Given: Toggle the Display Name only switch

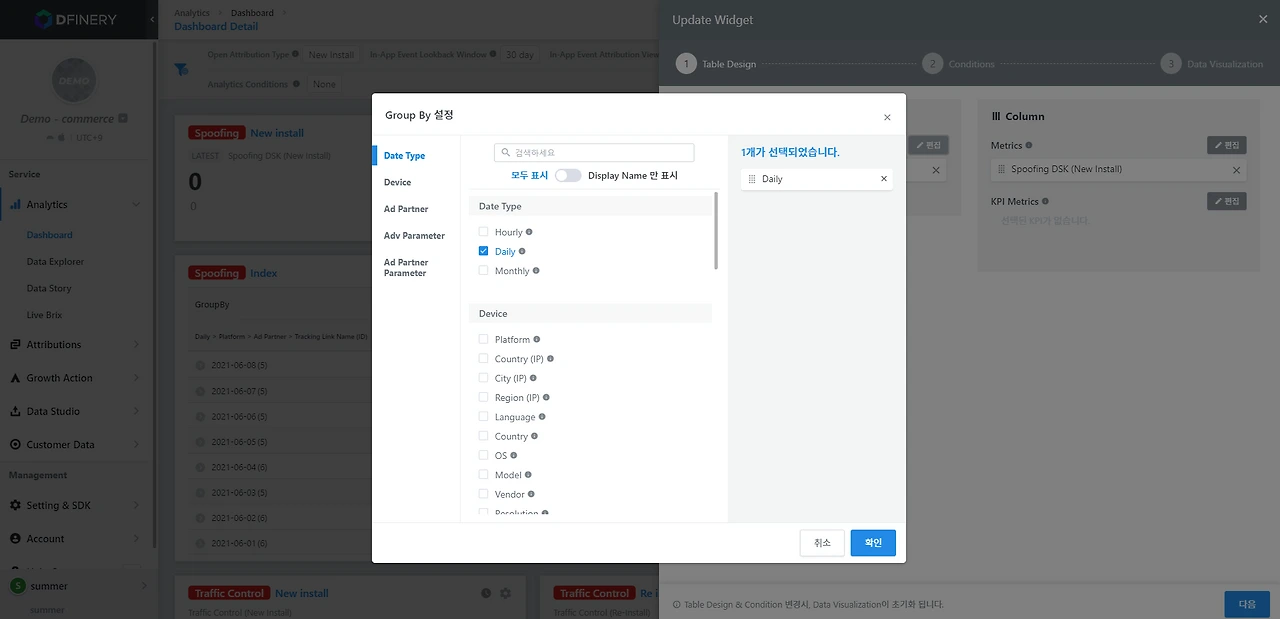Looking at the screenshot, I should (568, 175).
